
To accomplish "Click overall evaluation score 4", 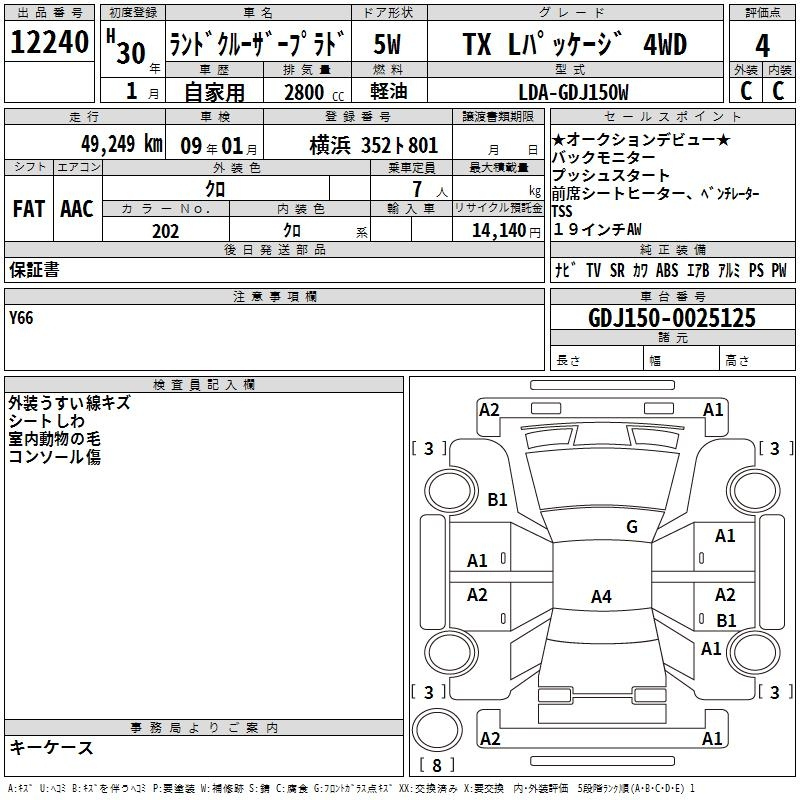I will (762, 46).
